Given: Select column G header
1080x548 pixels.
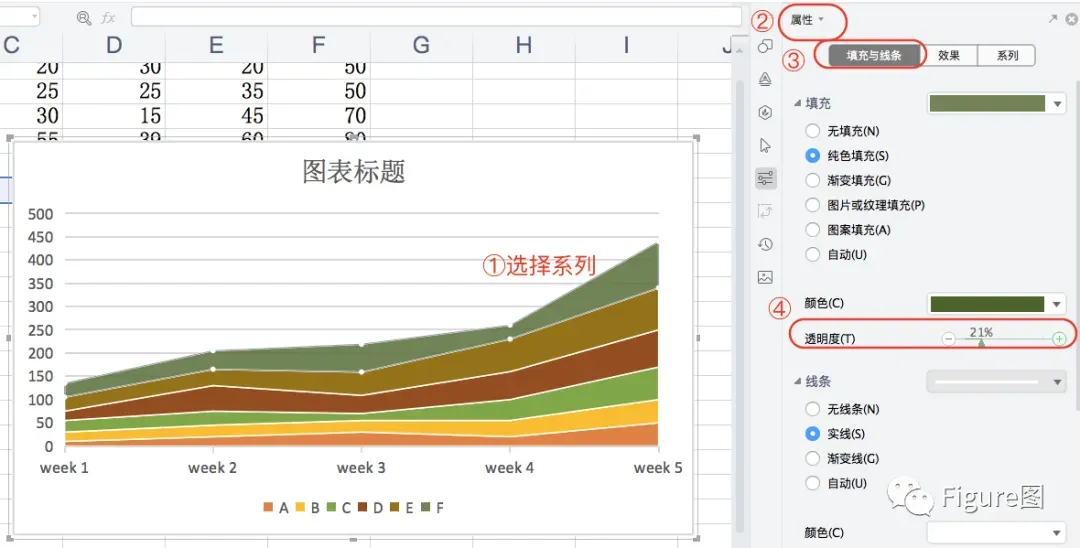Looking at the screenshot, I should point(421,45).
